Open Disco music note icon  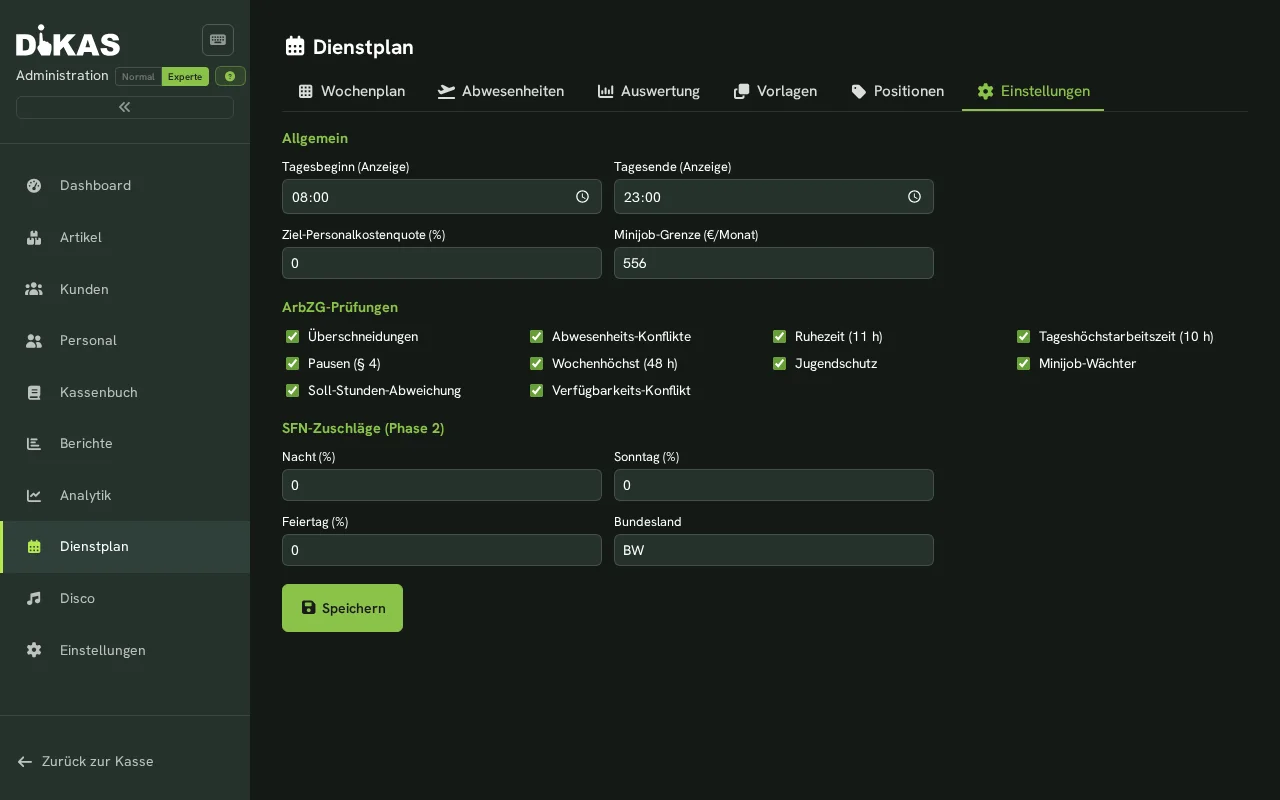coord(34,598)
